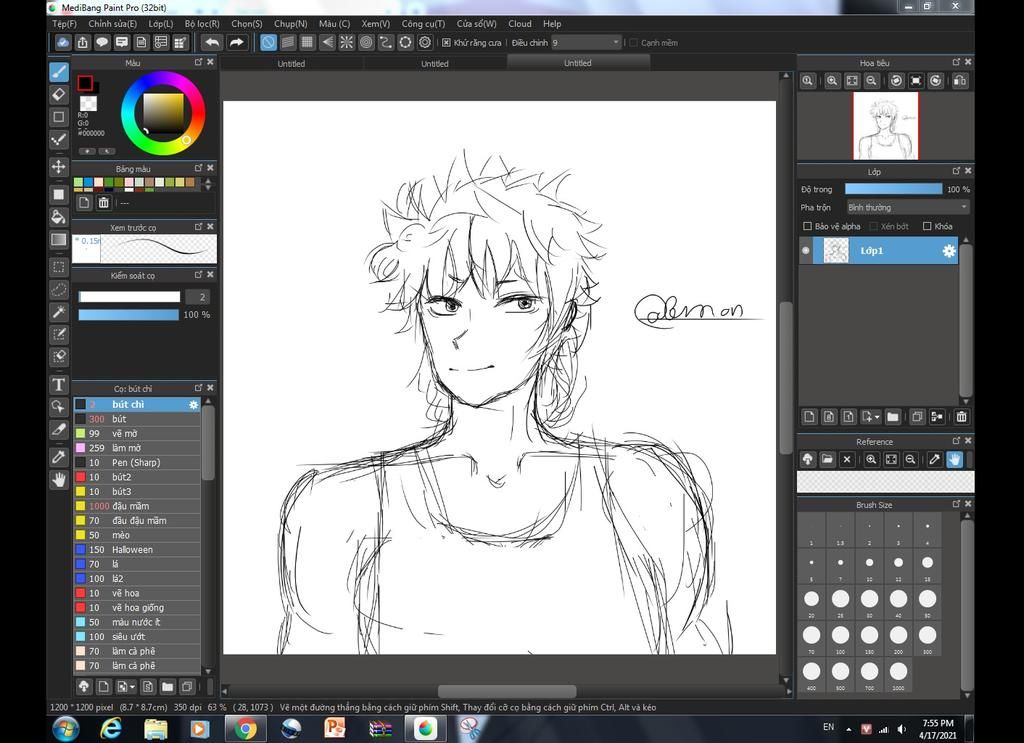Select the Brush tool in left toolbar
1024x743 pixels.
59,72
